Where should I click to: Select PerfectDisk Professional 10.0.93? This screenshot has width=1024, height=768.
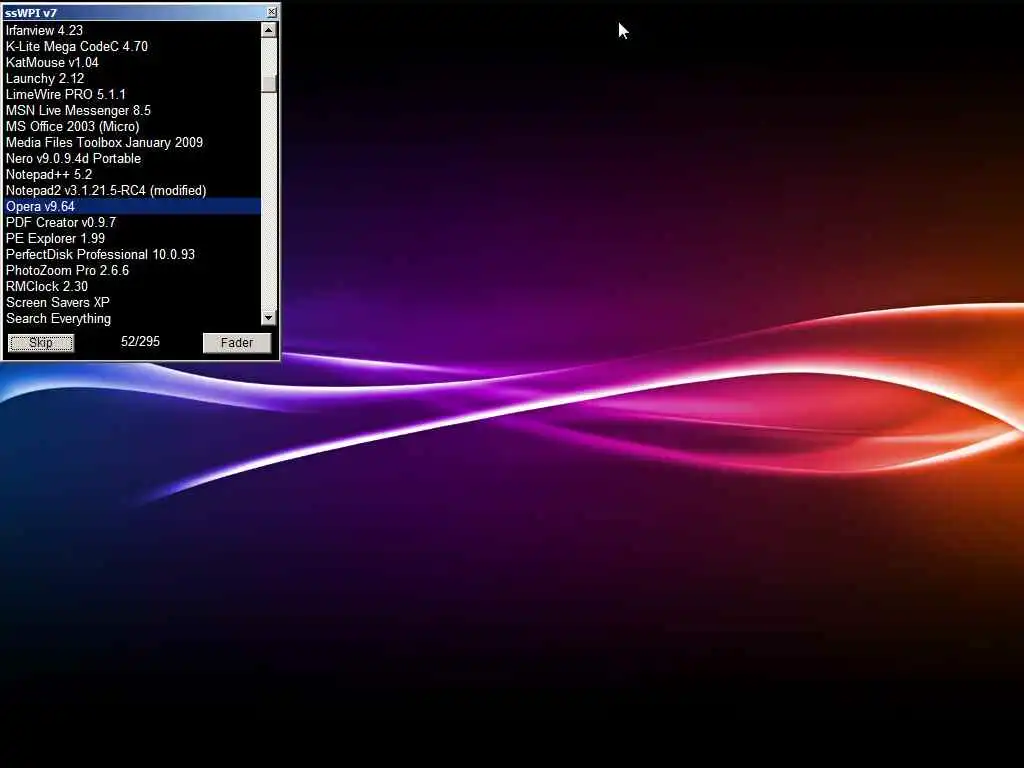tap(133, 254)
